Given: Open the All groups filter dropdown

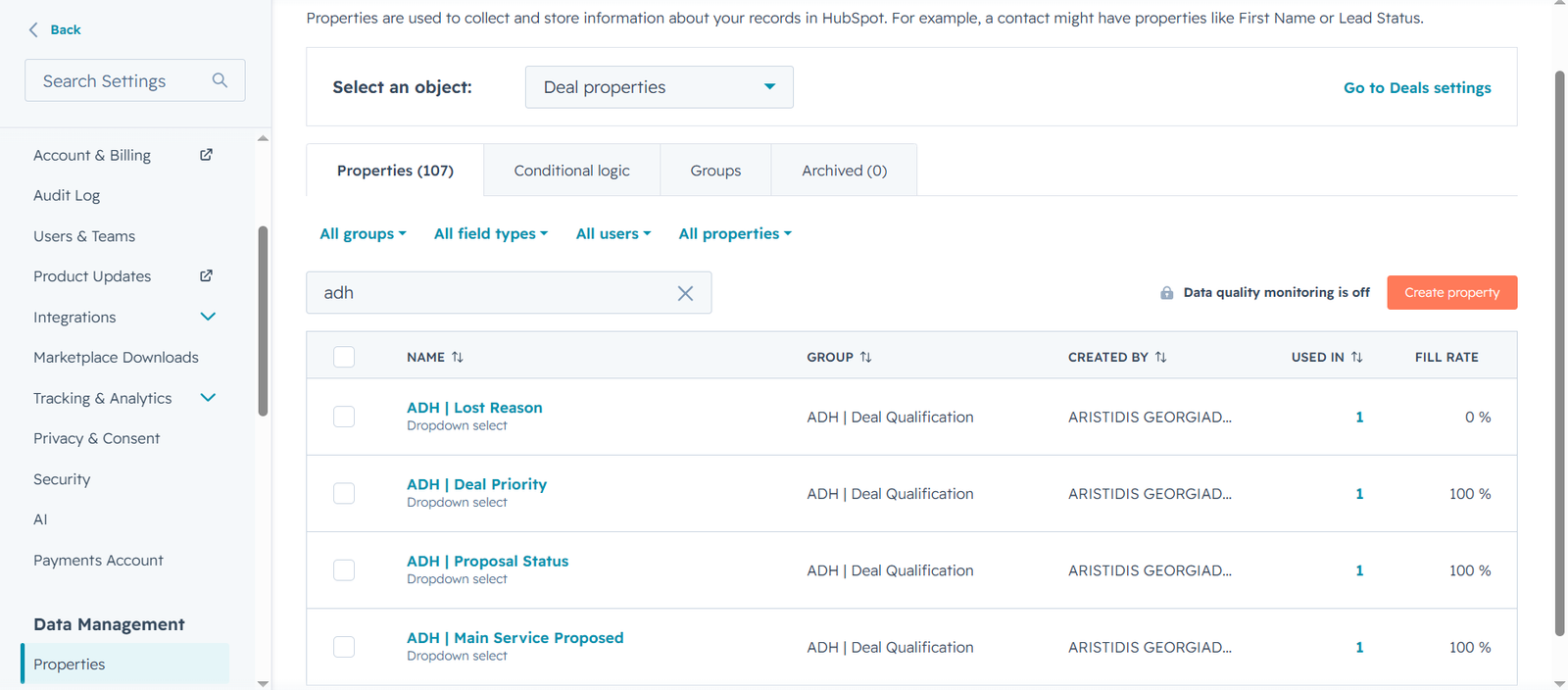Looking at the screenshot, I should pos(363,233).
